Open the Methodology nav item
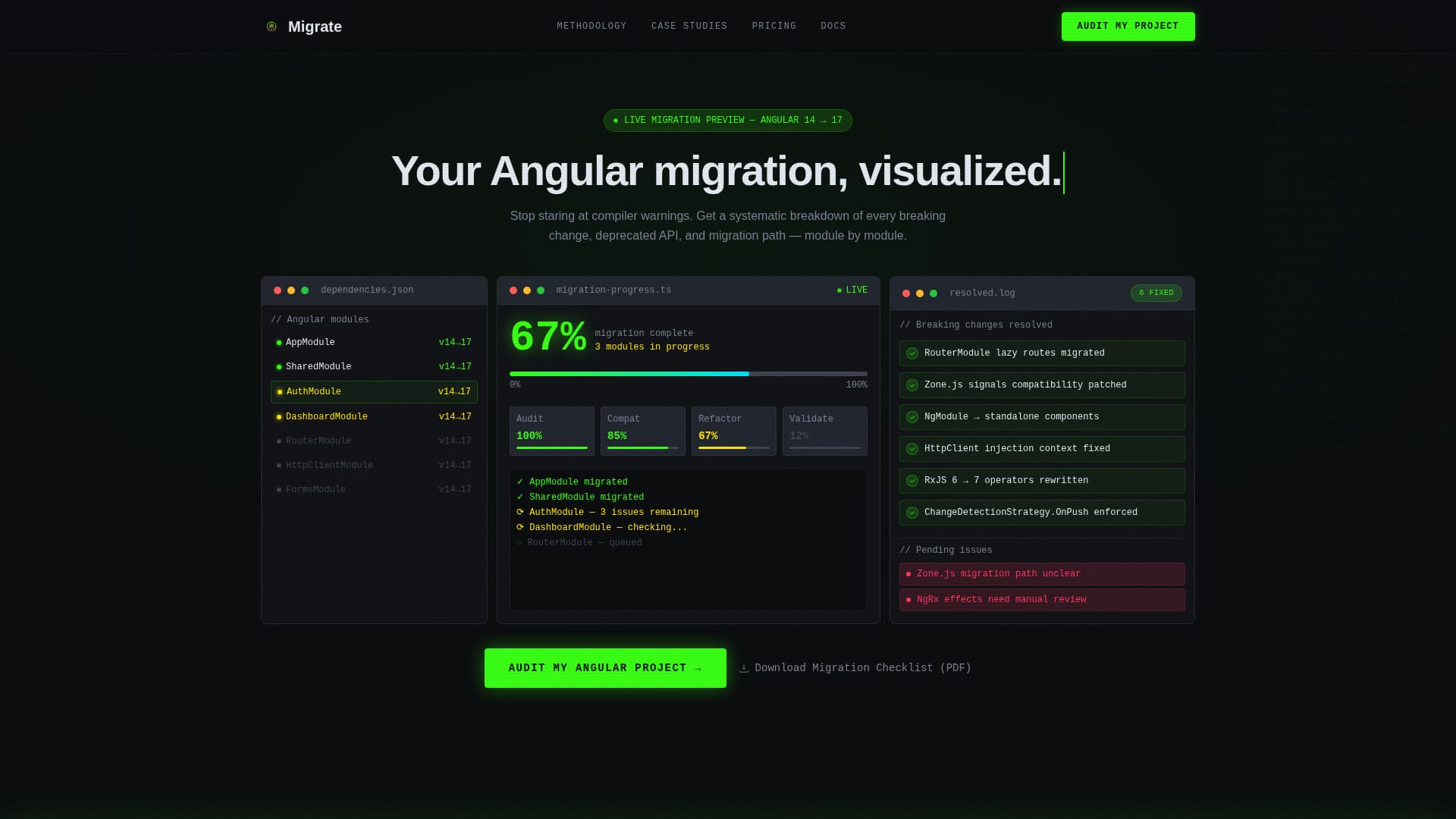This screenshot has height=819, width=1456. click(x=591, y=26)
